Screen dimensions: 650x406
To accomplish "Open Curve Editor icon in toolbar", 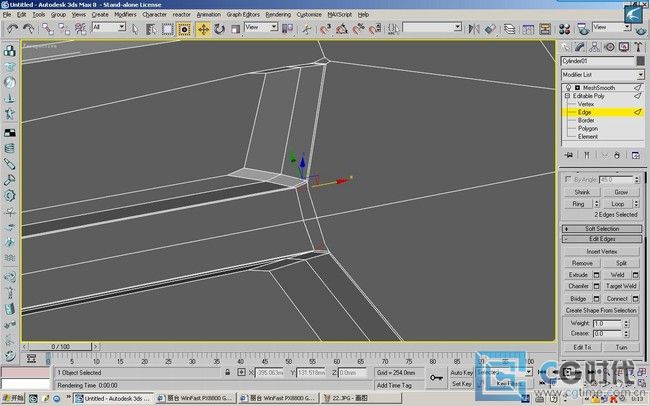I will [x=528, y=29].
